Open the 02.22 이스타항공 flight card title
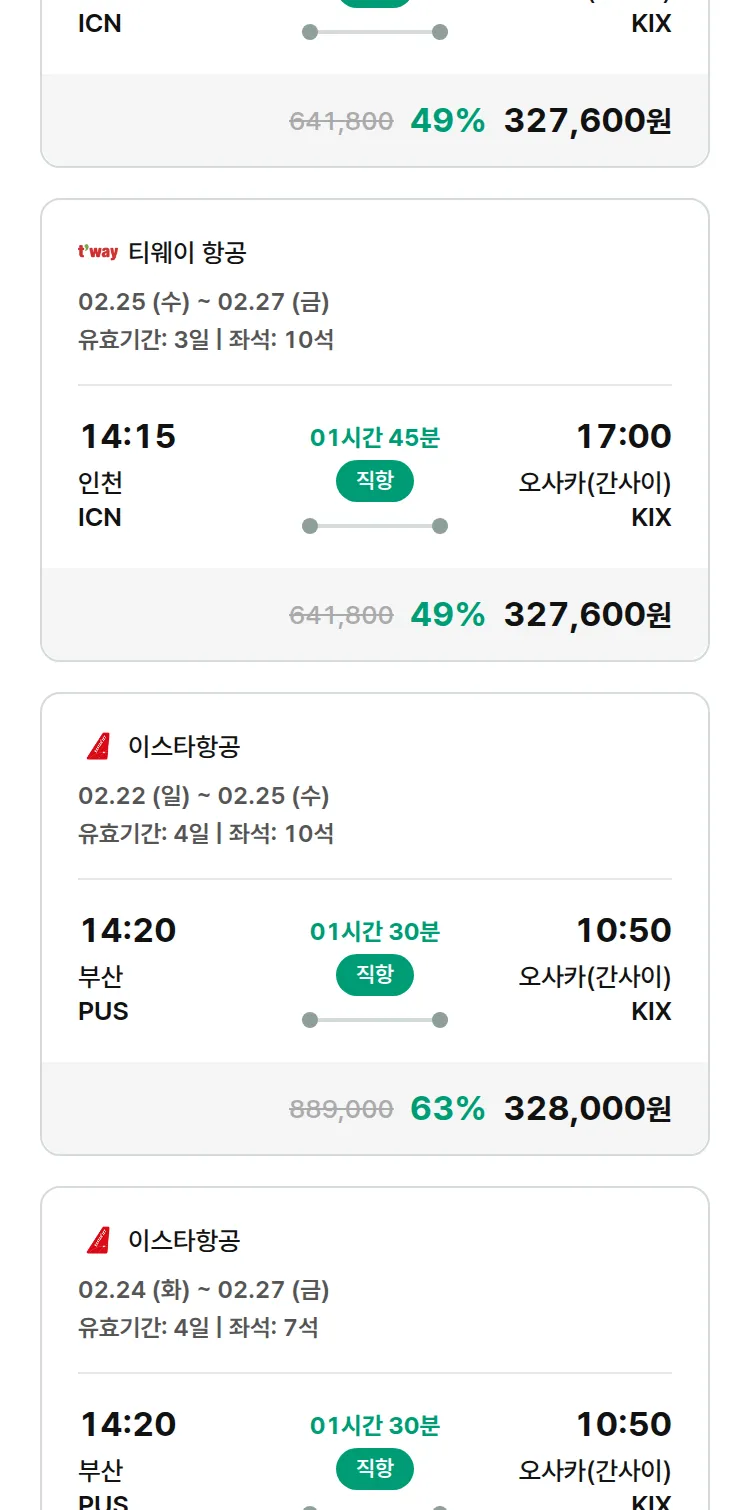This screenshot has height=1510, width=750. 184,746
